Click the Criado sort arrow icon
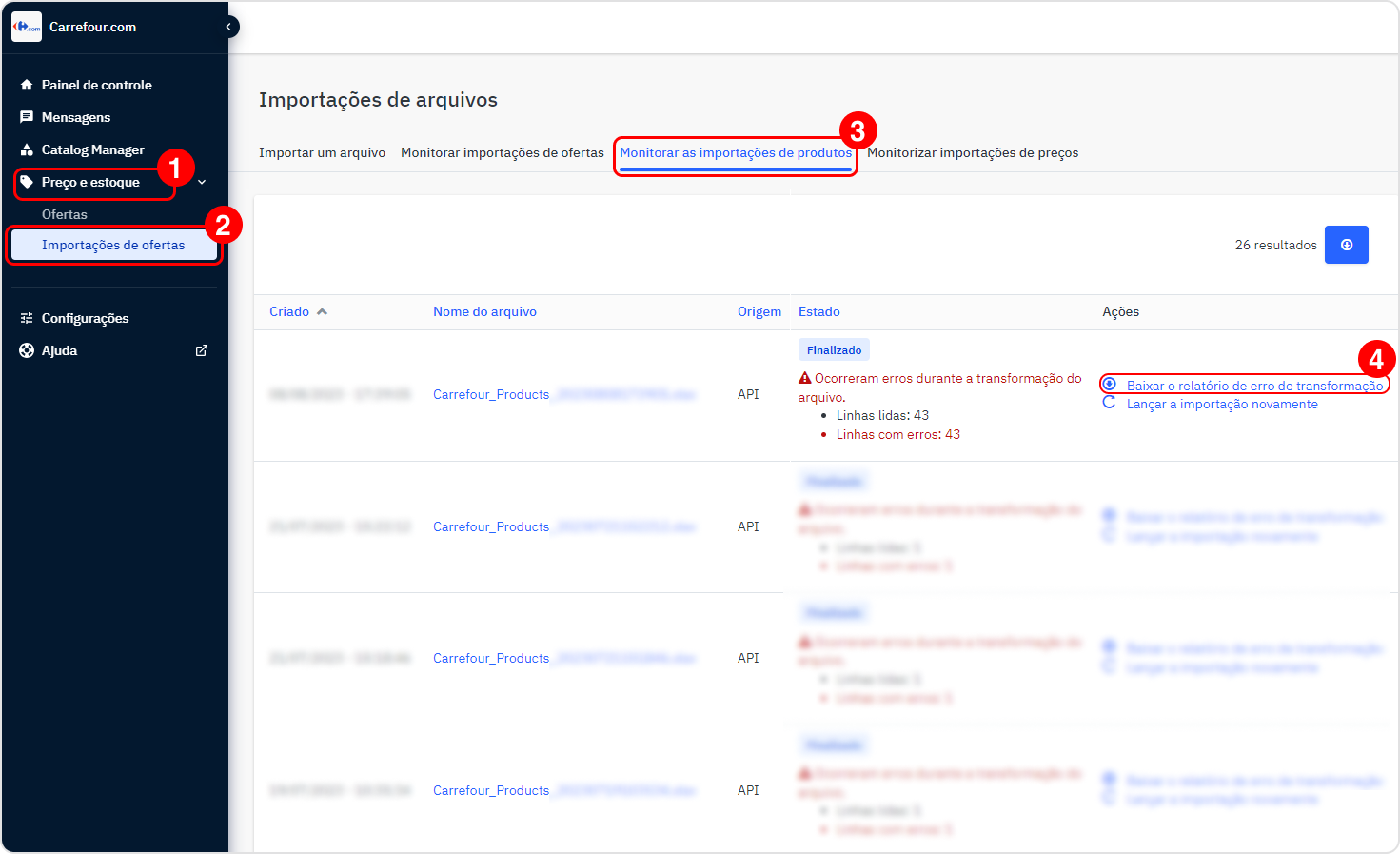Screen dimensions: 1400x854 pyautogui.click(x=322, y=311)
